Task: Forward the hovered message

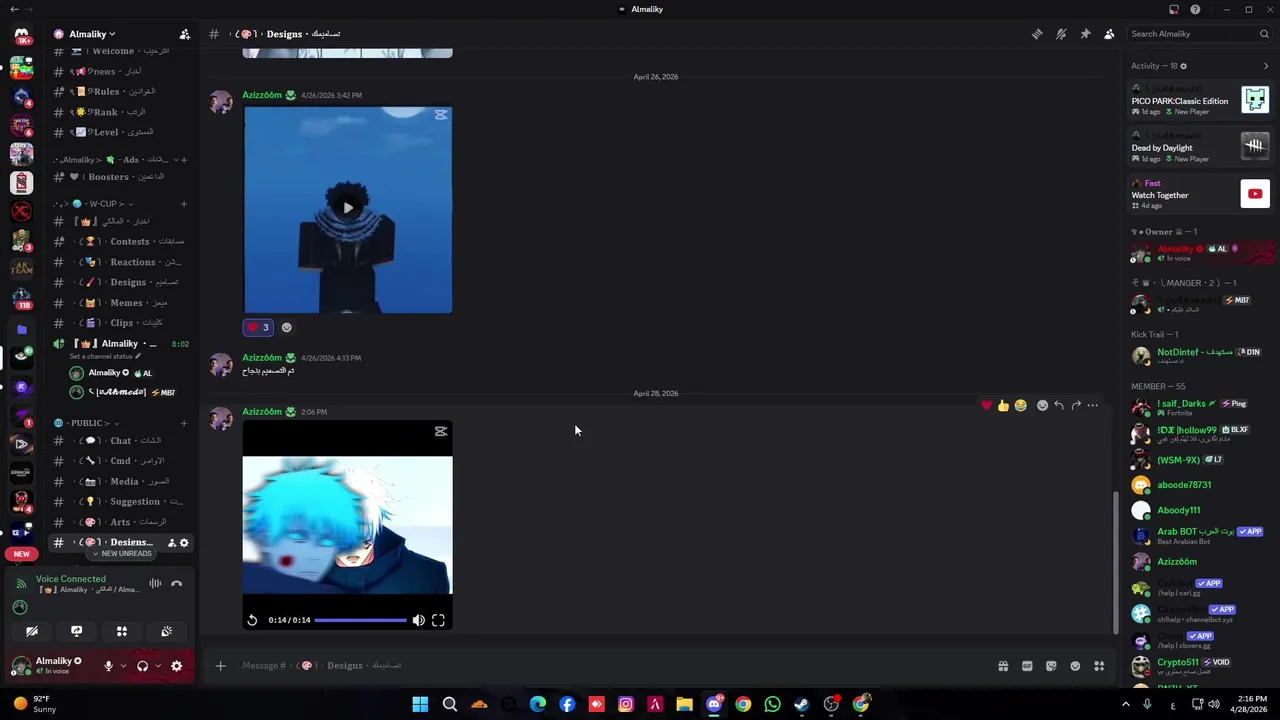Action: [1076, 405]
